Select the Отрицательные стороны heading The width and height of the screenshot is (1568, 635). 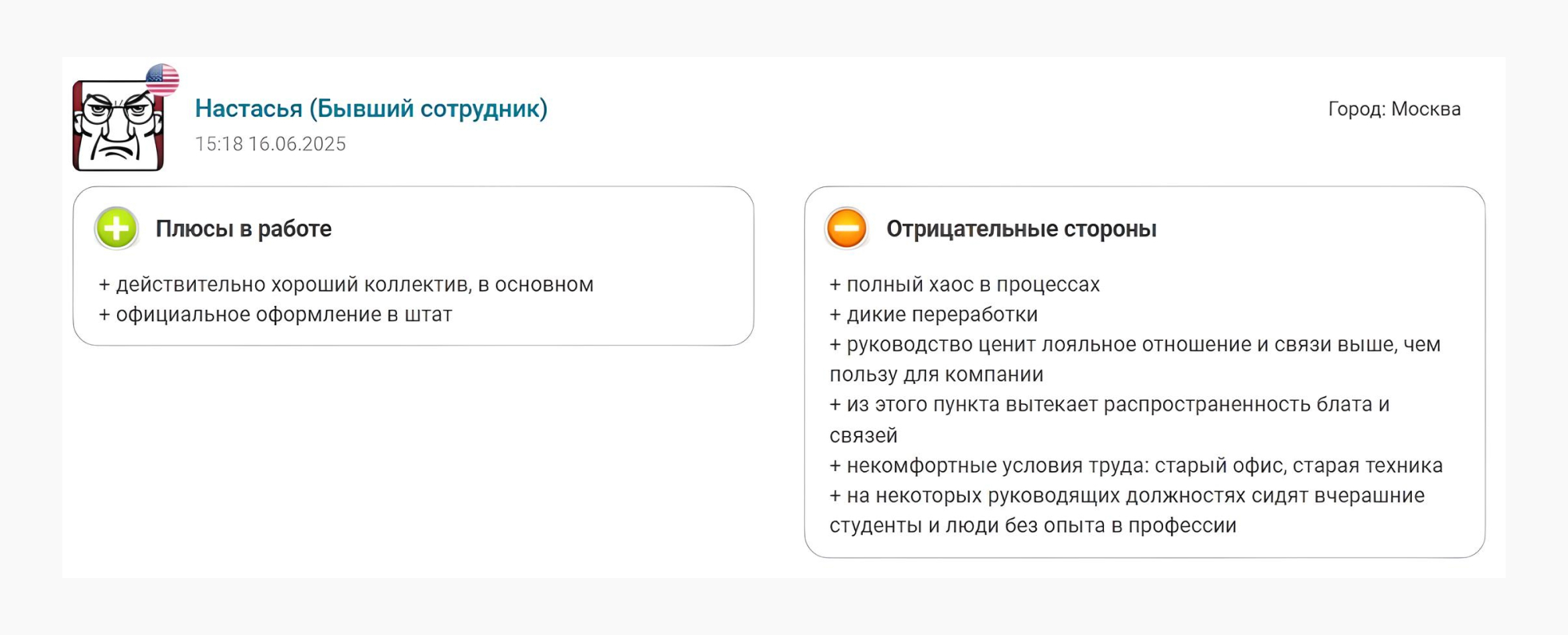[x=1021, y=229]
